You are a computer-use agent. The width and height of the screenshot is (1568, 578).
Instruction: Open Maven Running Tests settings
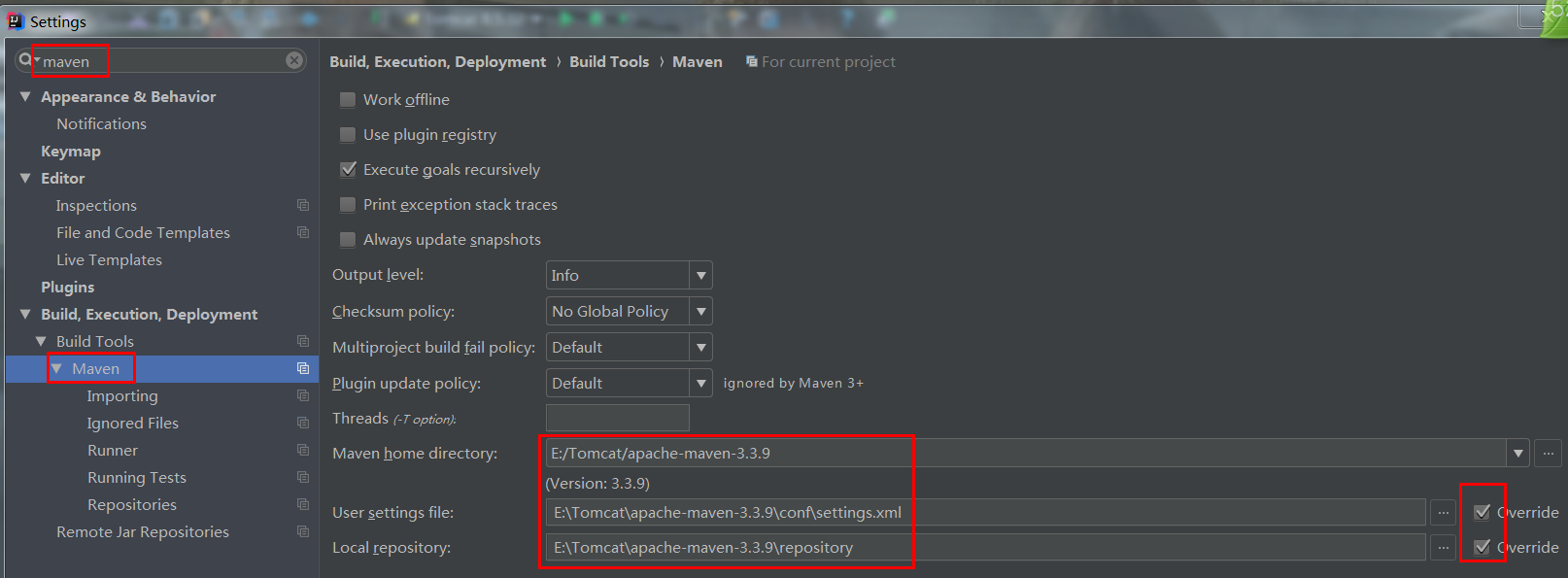136,477
